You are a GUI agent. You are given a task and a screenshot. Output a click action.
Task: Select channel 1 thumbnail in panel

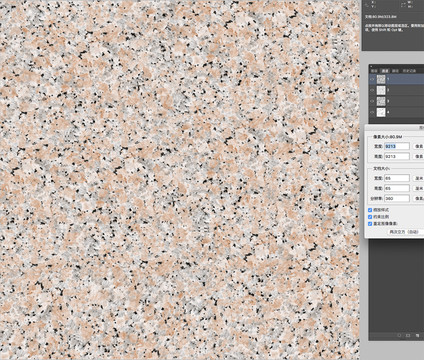[x=381, y=79]
